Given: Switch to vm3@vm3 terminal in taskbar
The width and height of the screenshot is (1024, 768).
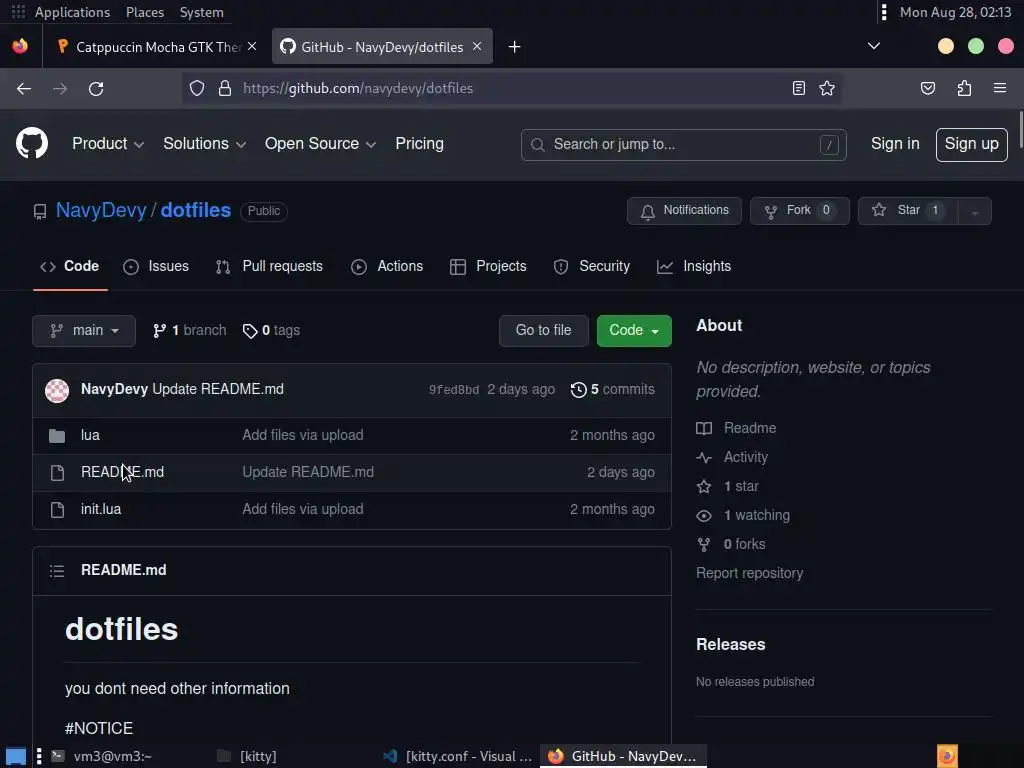Looking at the screenshot, I should tap(101, 756).
